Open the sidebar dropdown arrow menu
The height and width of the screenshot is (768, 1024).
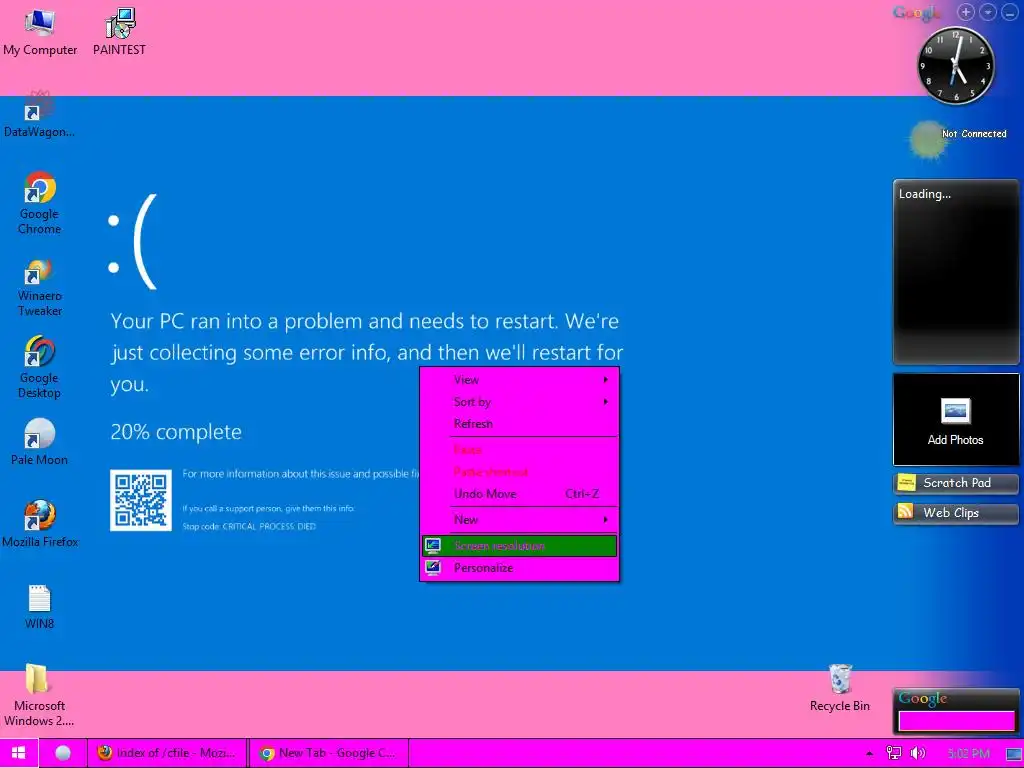point(988,12)
